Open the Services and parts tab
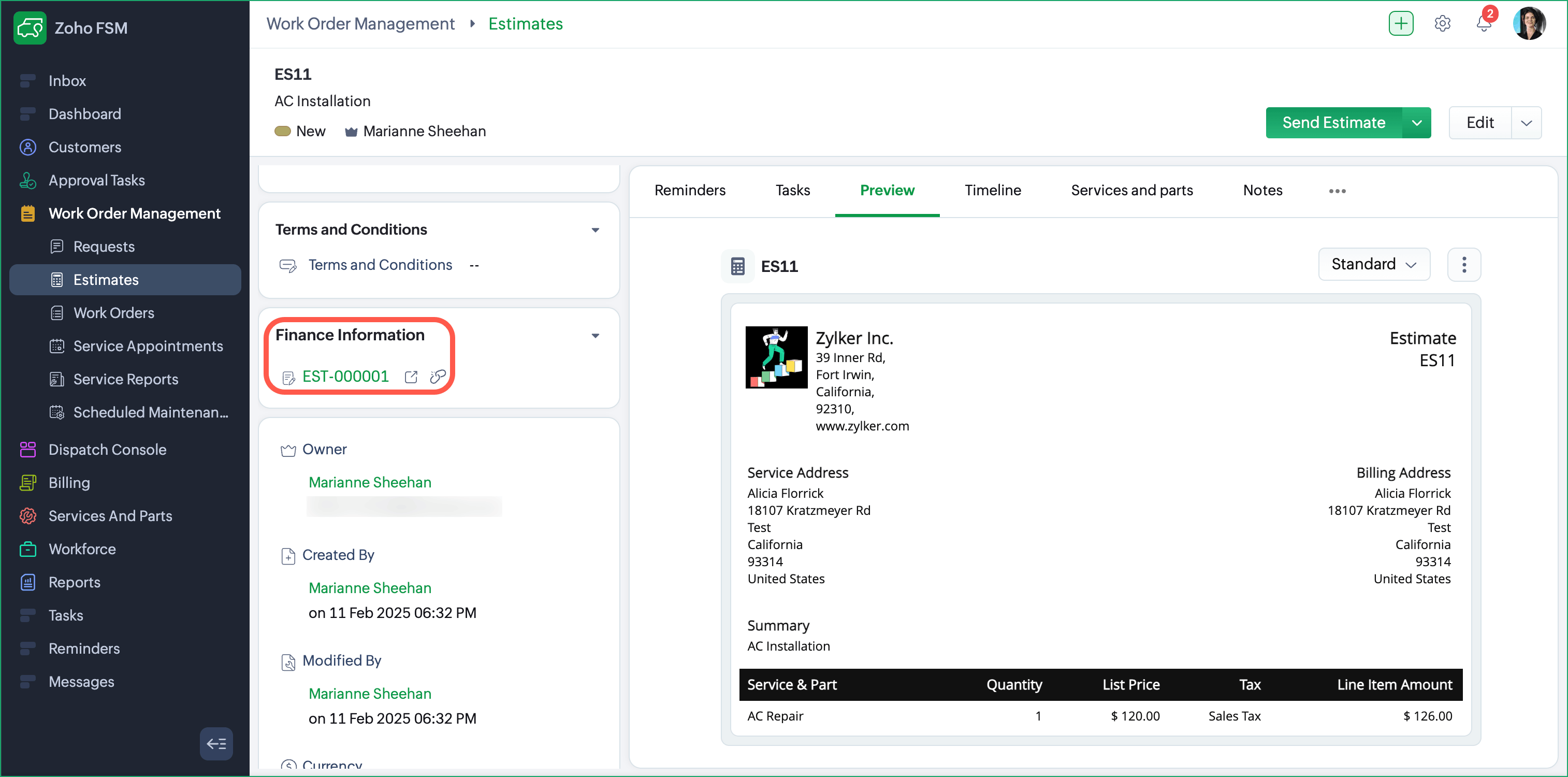 (x=1131, y=191)
